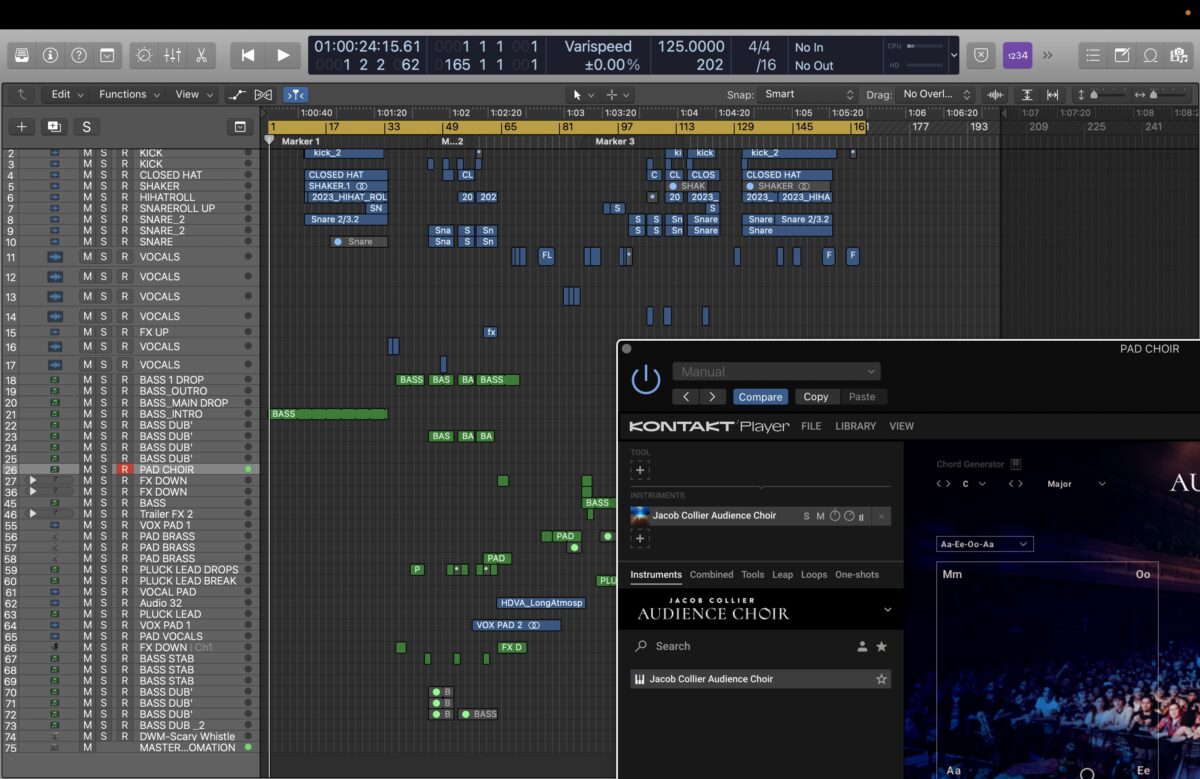Open the Inspector info icon
1200x779 pixels.
point(50,55)
